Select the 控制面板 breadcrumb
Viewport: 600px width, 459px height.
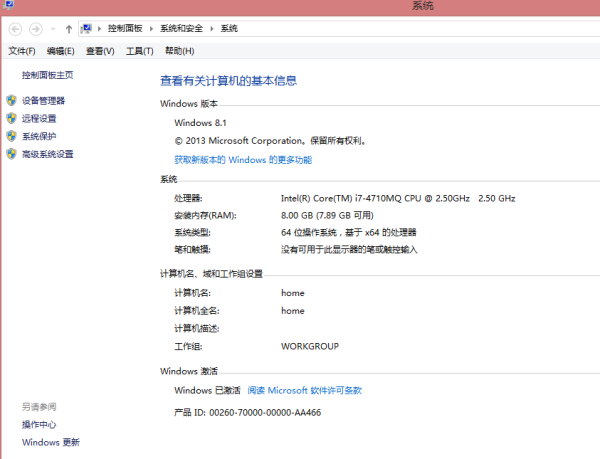coord(125,28)
